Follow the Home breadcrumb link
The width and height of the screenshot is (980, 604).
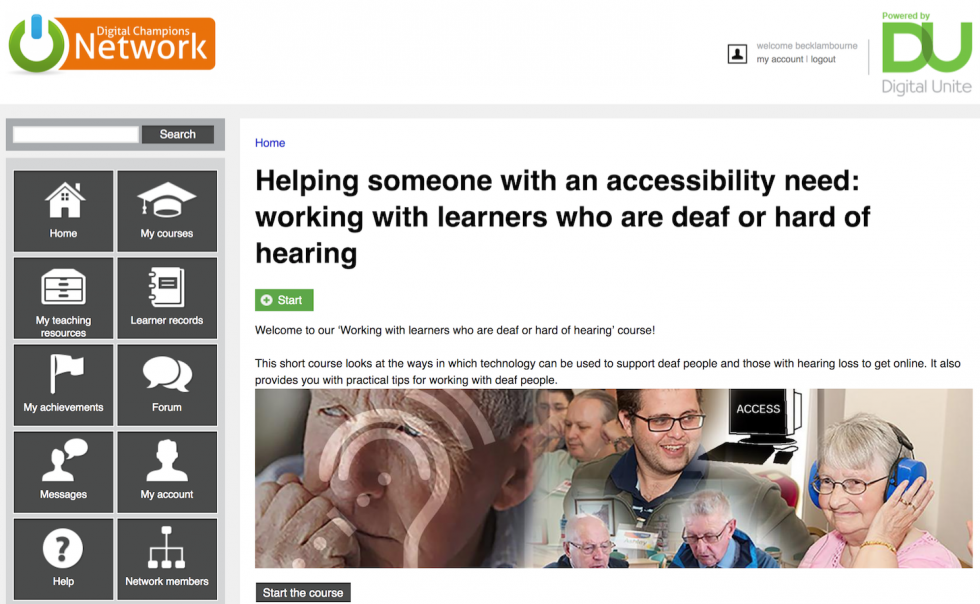click(270, 143)
